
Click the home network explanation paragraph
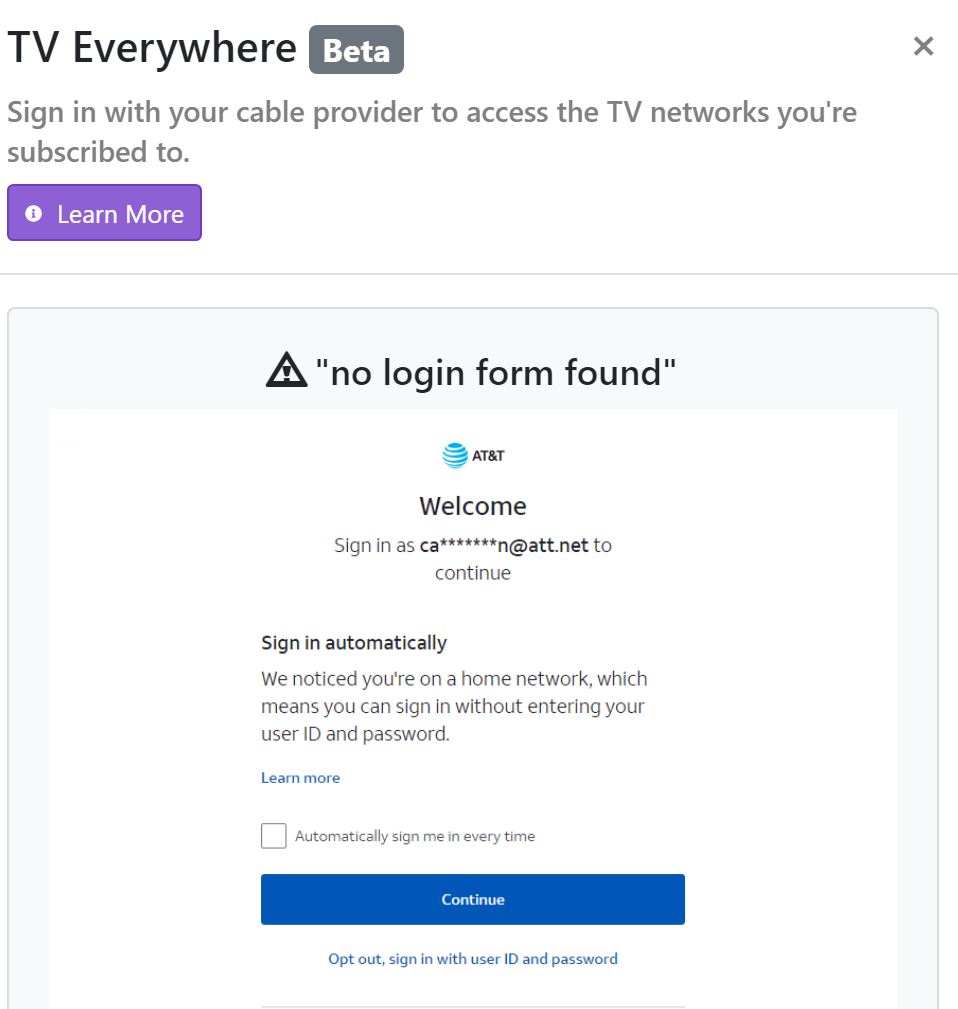point(454,706)
